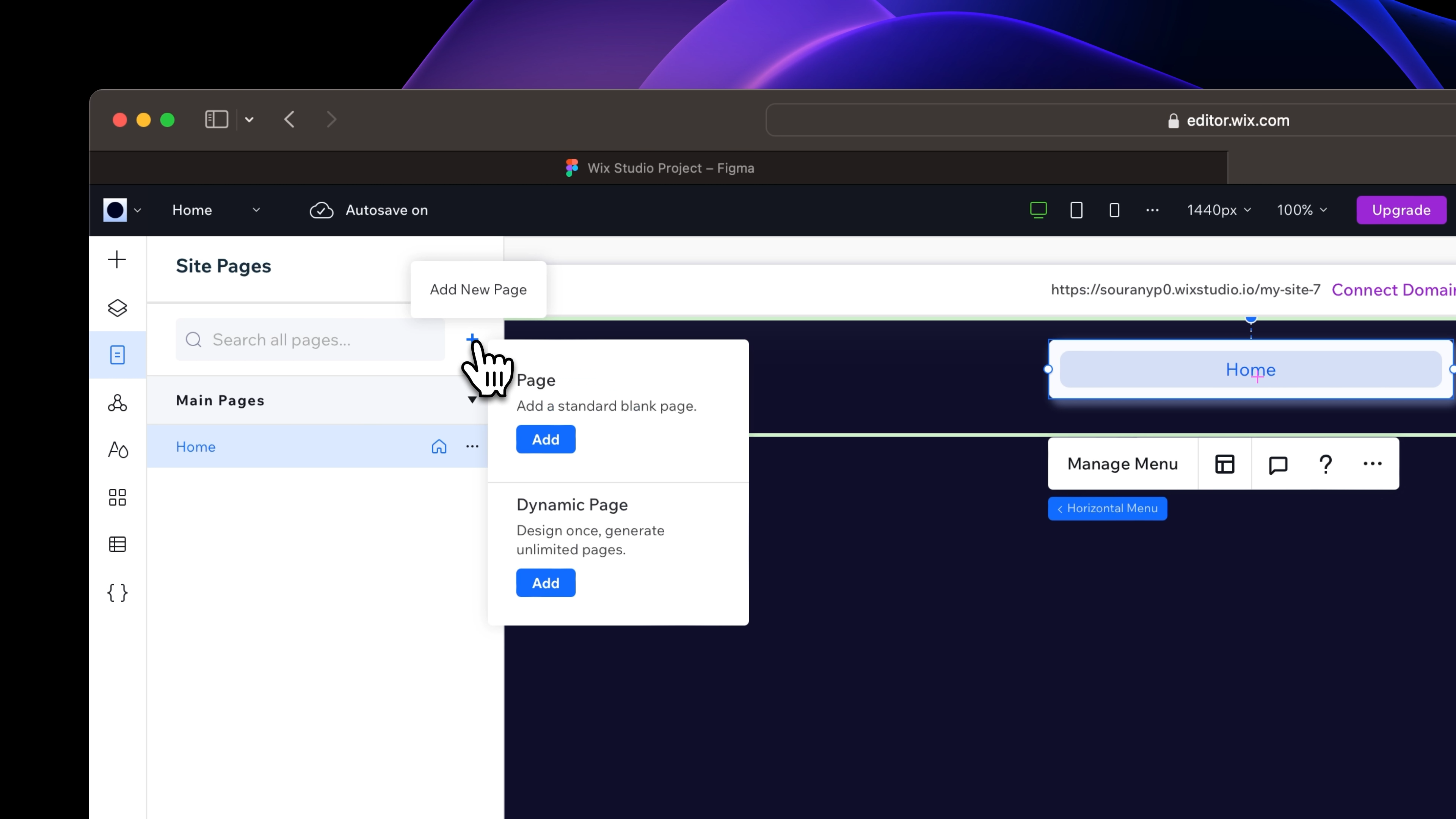Viewport: 1456px width, 819px height.
Task: Open the code braces panel icon
Action: 117,593
